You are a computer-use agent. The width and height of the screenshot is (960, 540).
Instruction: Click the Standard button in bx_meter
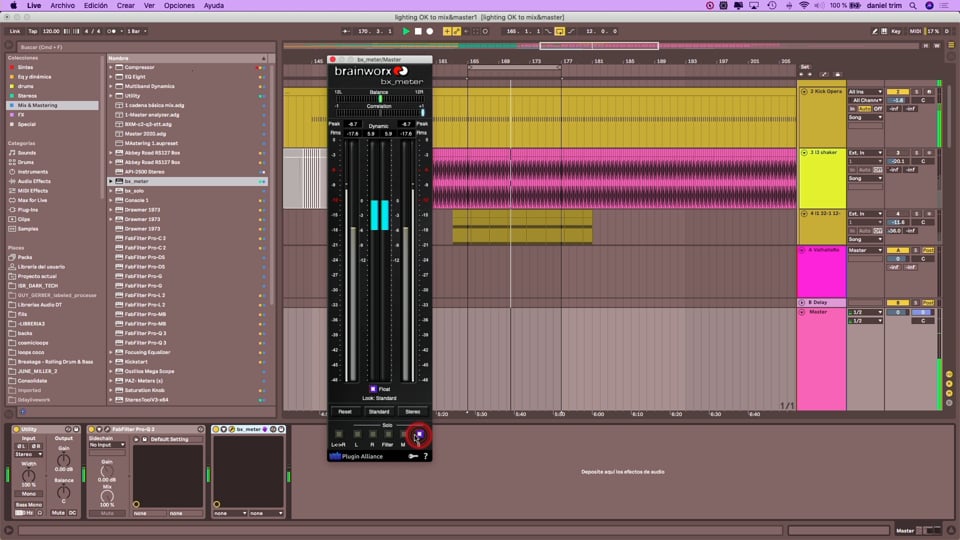point(379,411)
